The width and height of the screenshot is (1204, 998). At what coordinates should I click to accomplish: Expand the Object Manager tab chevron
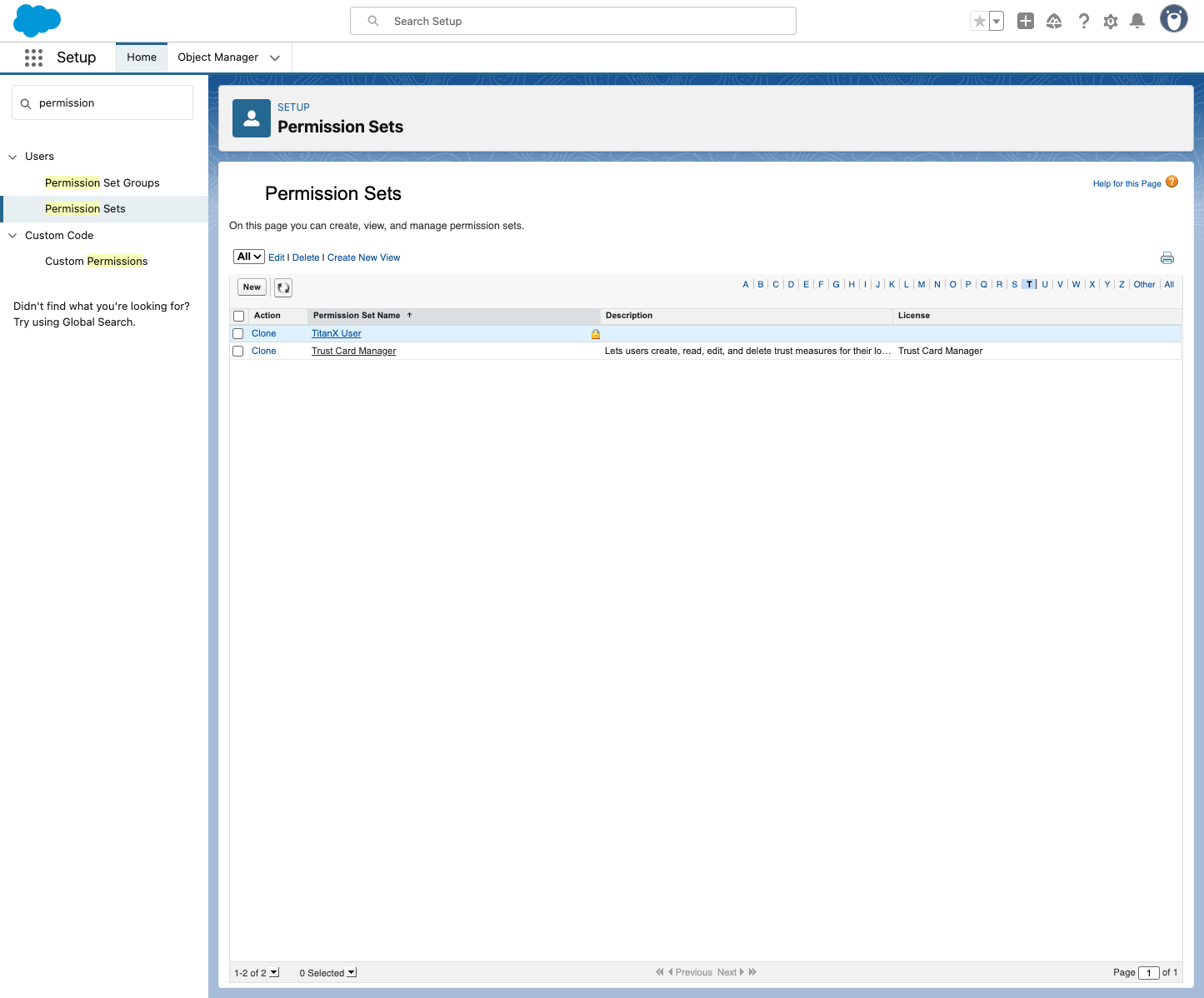(x=275, y=57)
